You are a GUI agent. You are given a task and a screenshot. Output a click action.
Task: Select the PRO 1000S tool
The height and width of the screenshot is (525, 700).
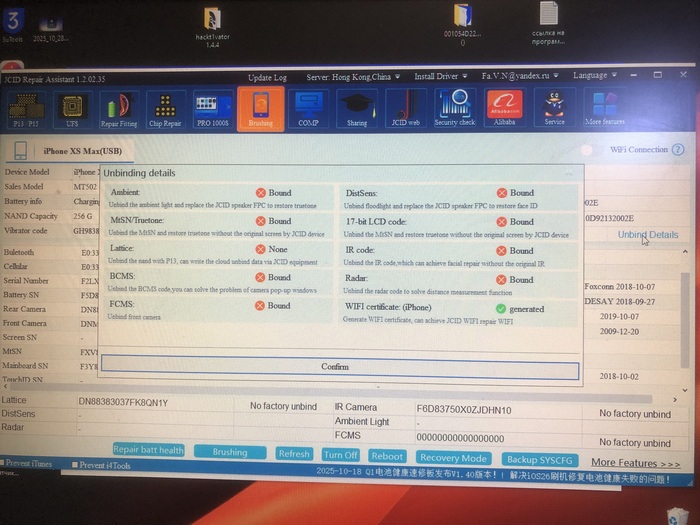pos(212,109)
